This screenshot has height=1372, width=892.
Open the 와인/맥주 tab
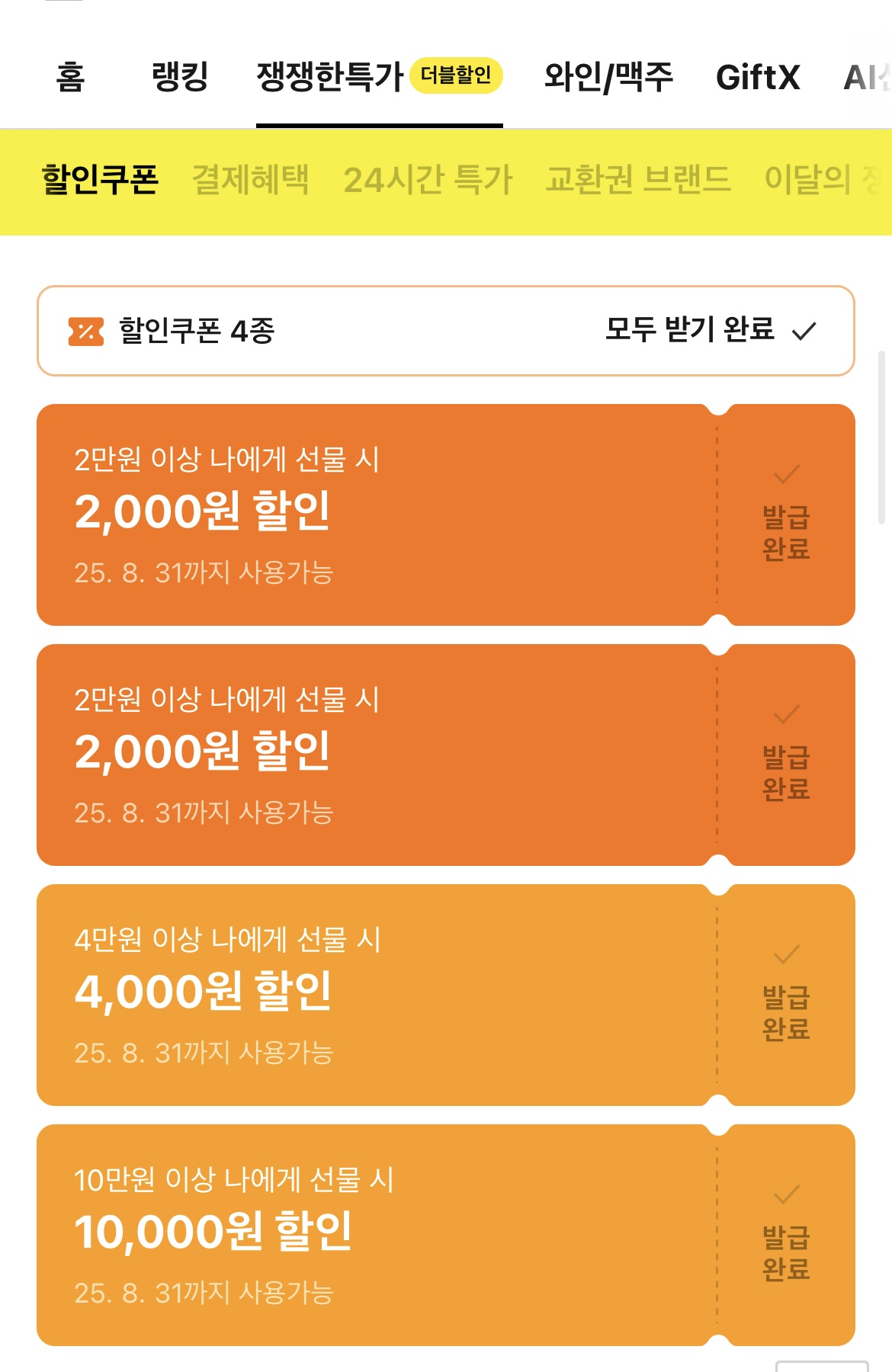(x=608, y=77)
